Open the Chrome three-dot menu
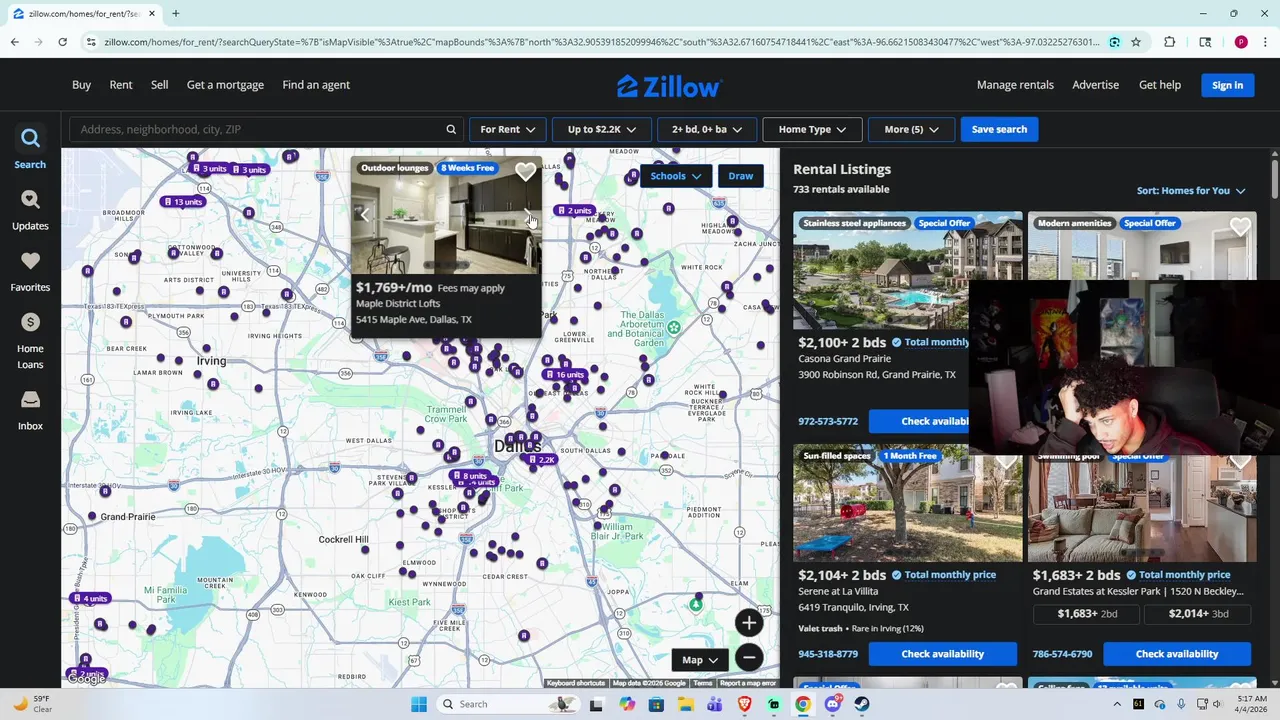This screenshot has height=720, width=1280. 1265,42
